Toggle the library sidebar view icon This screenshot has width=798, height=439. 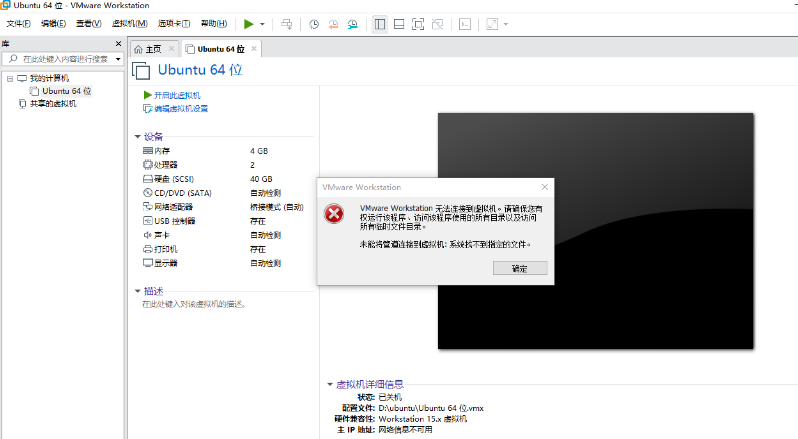[380, 24]
